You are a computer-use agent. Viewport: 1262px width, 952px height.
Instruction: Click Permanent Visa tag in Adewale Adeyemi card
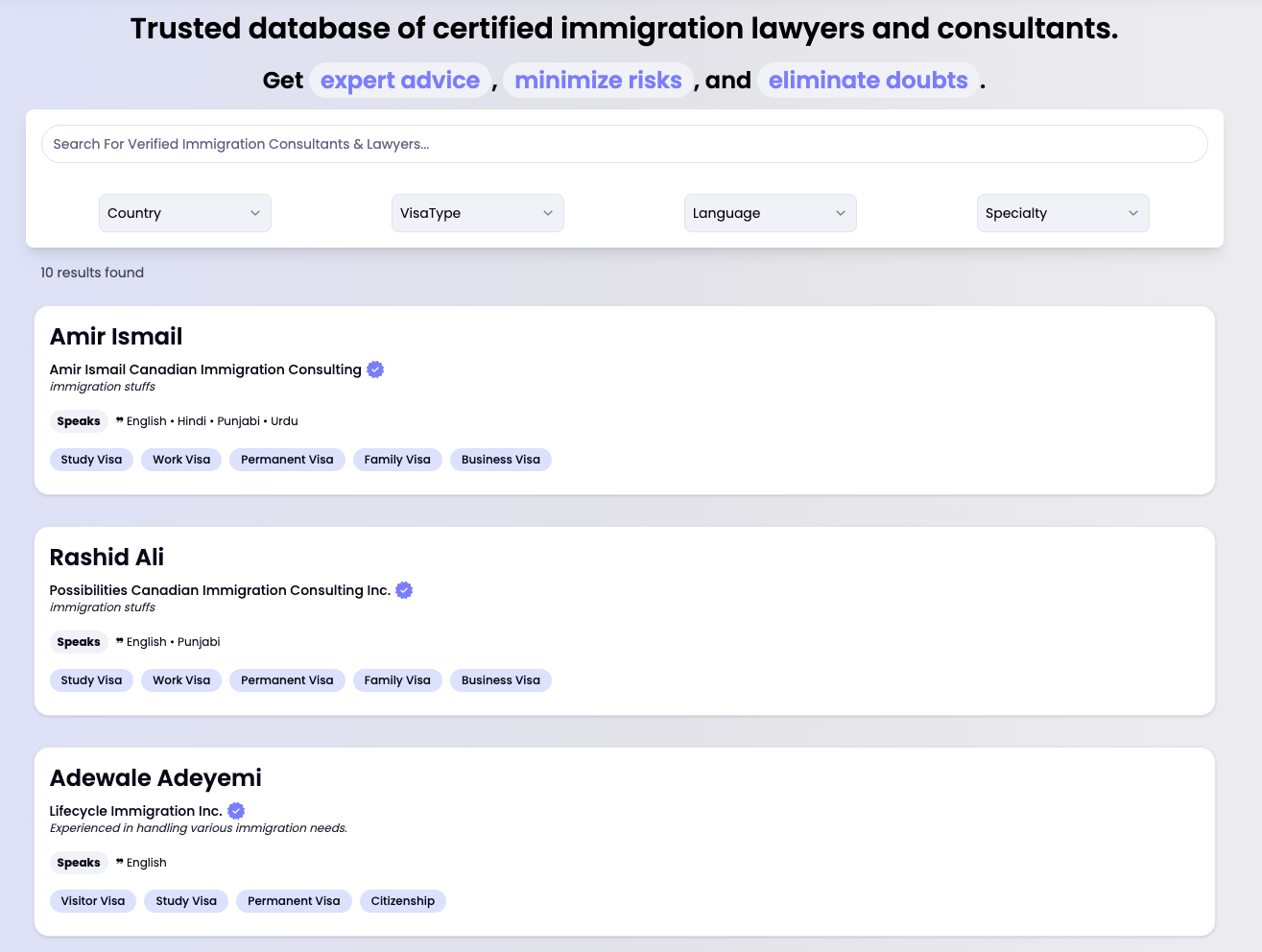click(294, 901)
